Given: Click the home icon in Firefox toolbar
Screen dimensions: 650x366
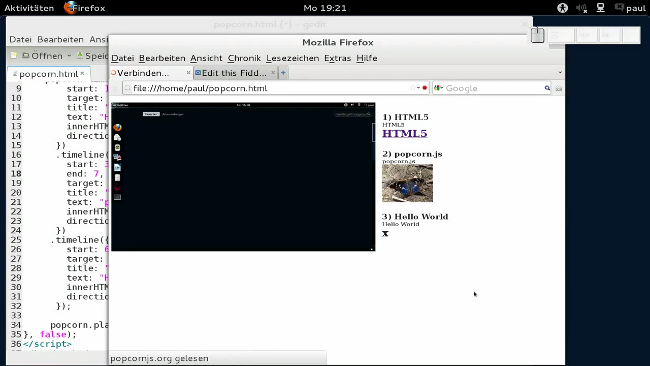Looking at the screenshot, I should (x=559, y=88).
